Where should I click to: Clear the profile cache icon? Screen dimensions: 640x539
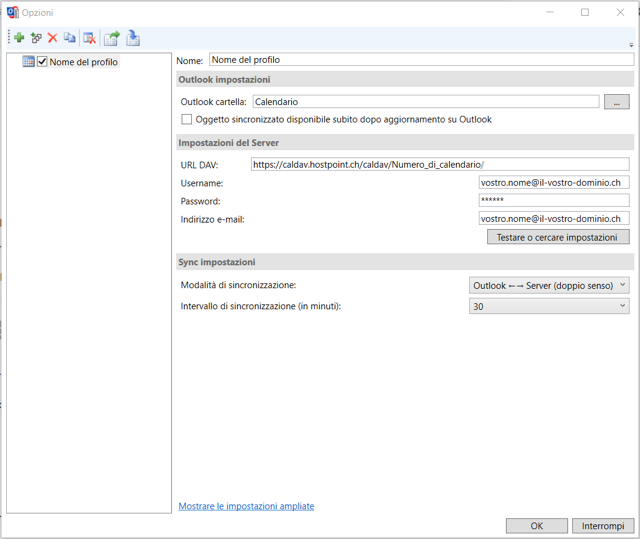click(x=89, y=38)
